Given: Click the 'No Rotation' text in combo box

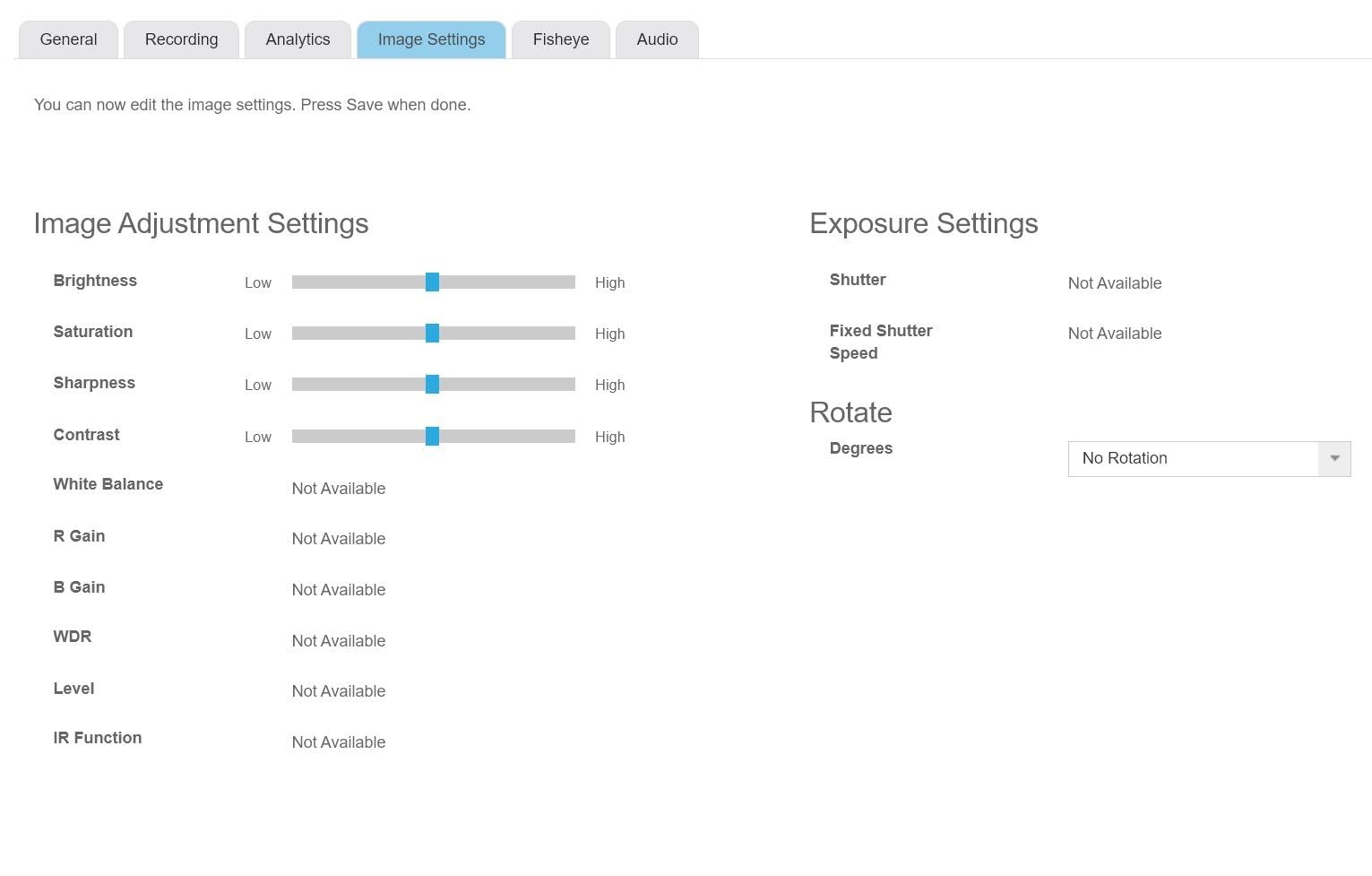Looking at the screenshot, I should [1125, 458].
